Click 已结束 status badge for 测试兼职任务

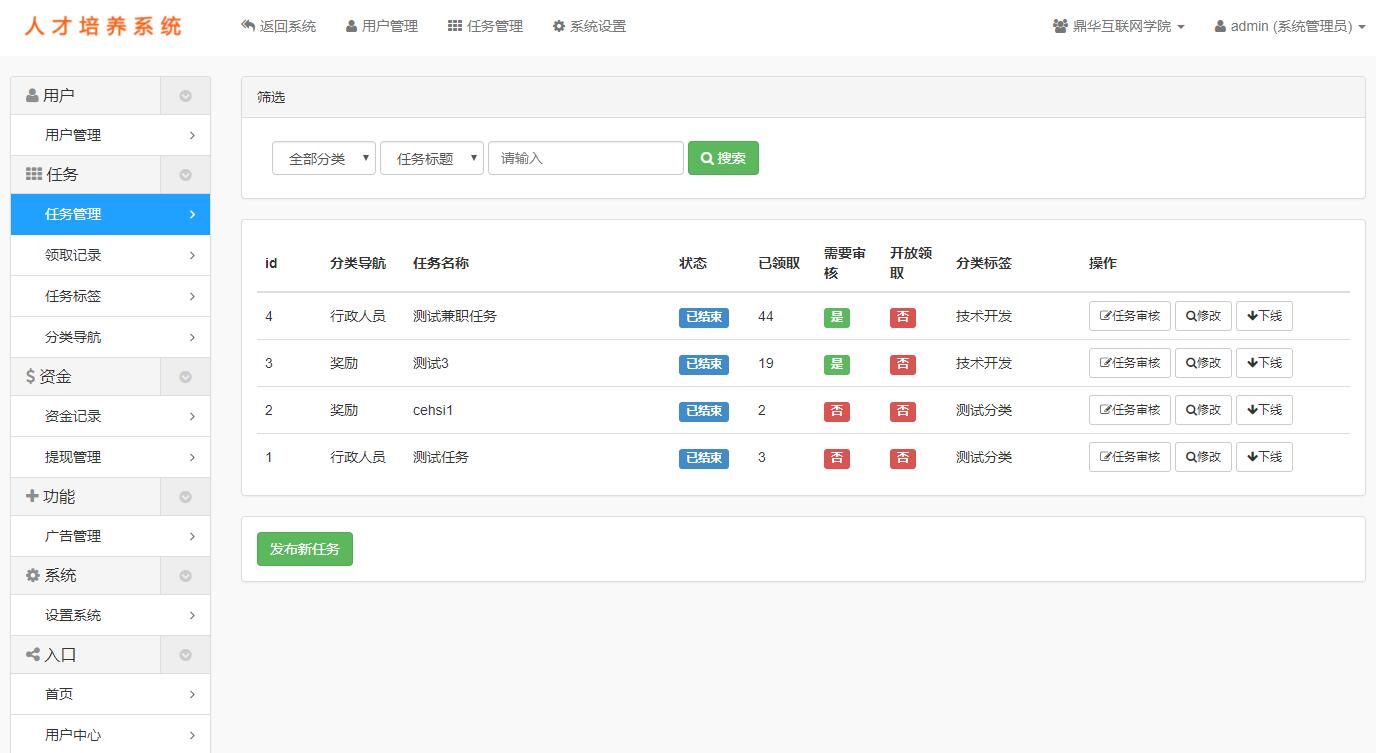point(704,317)
